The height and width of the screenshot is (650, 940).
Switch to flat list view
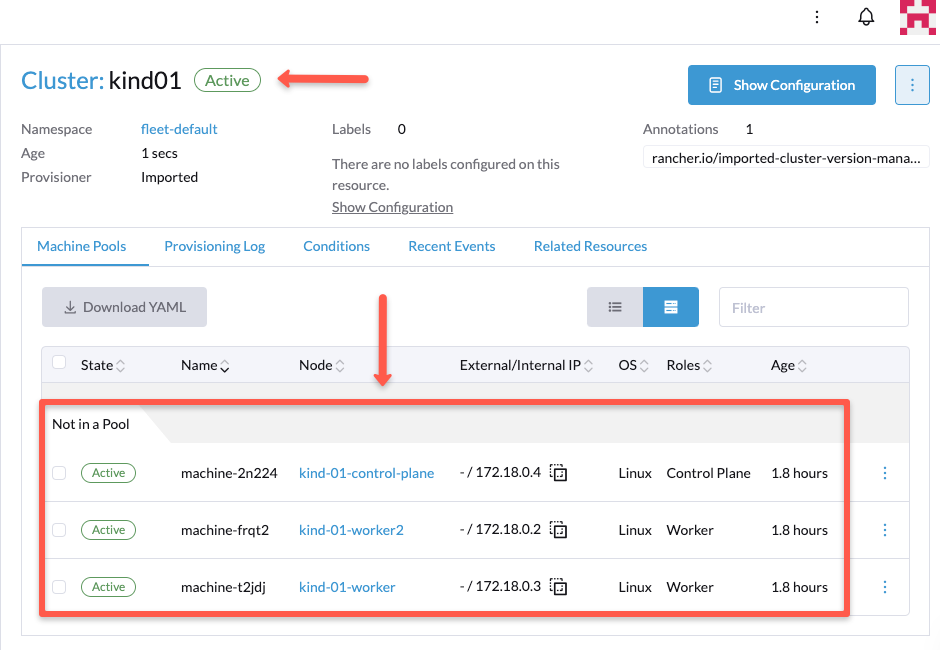[614, 307]
